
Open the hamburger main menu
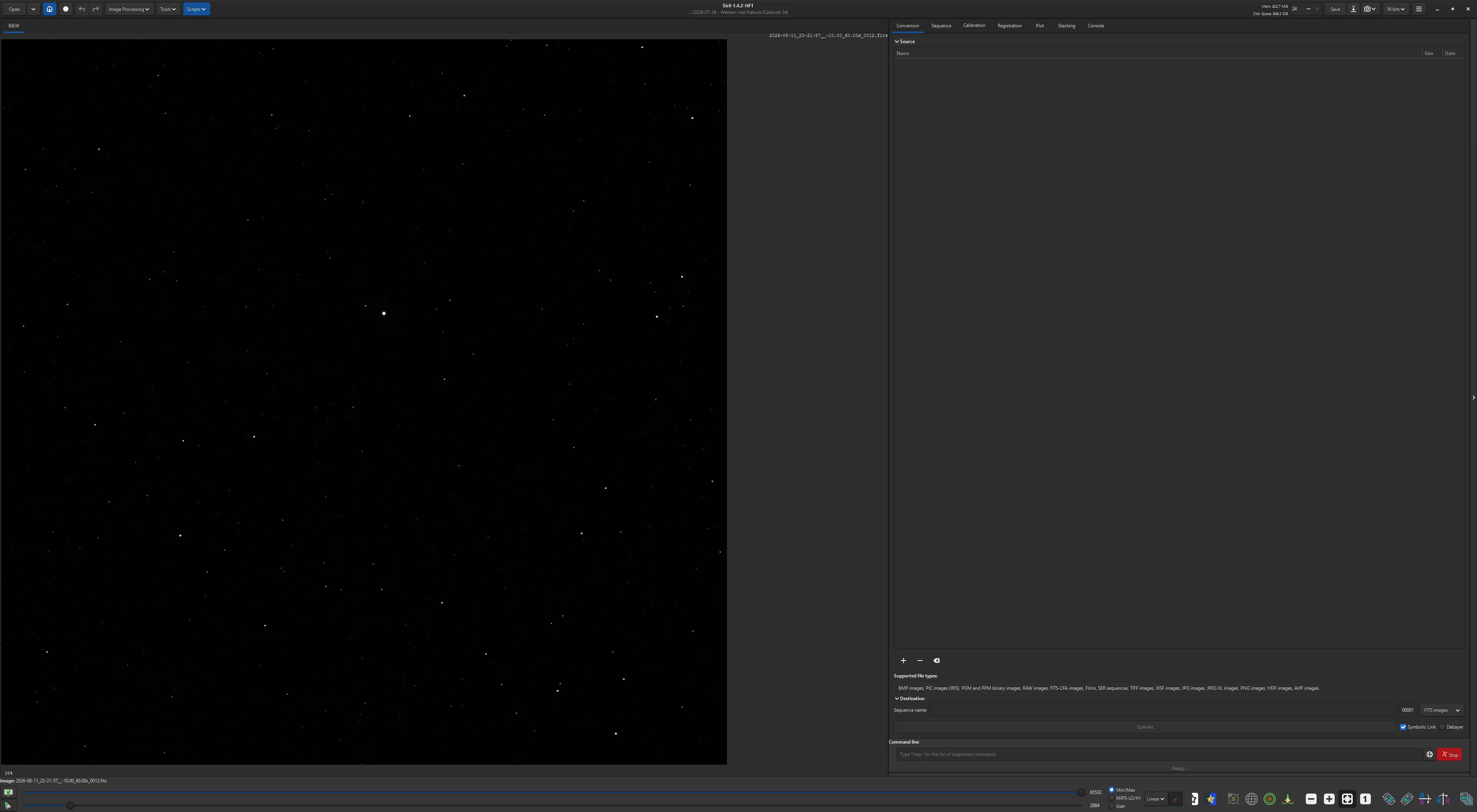[1419, 9]
